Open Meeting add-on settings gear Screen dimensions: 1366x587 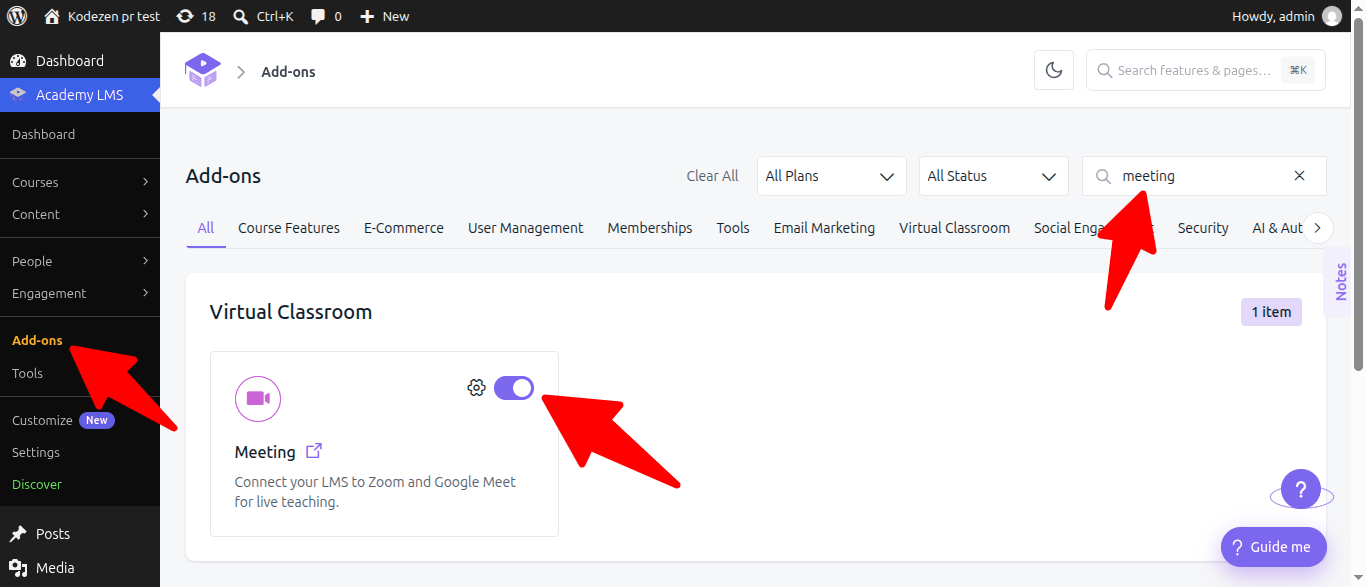476,388
